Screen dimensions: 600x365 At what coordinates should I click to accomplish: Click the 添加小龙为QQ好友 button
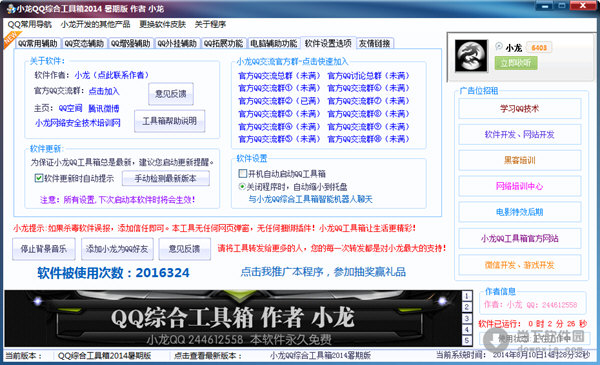tap(117, 249)
